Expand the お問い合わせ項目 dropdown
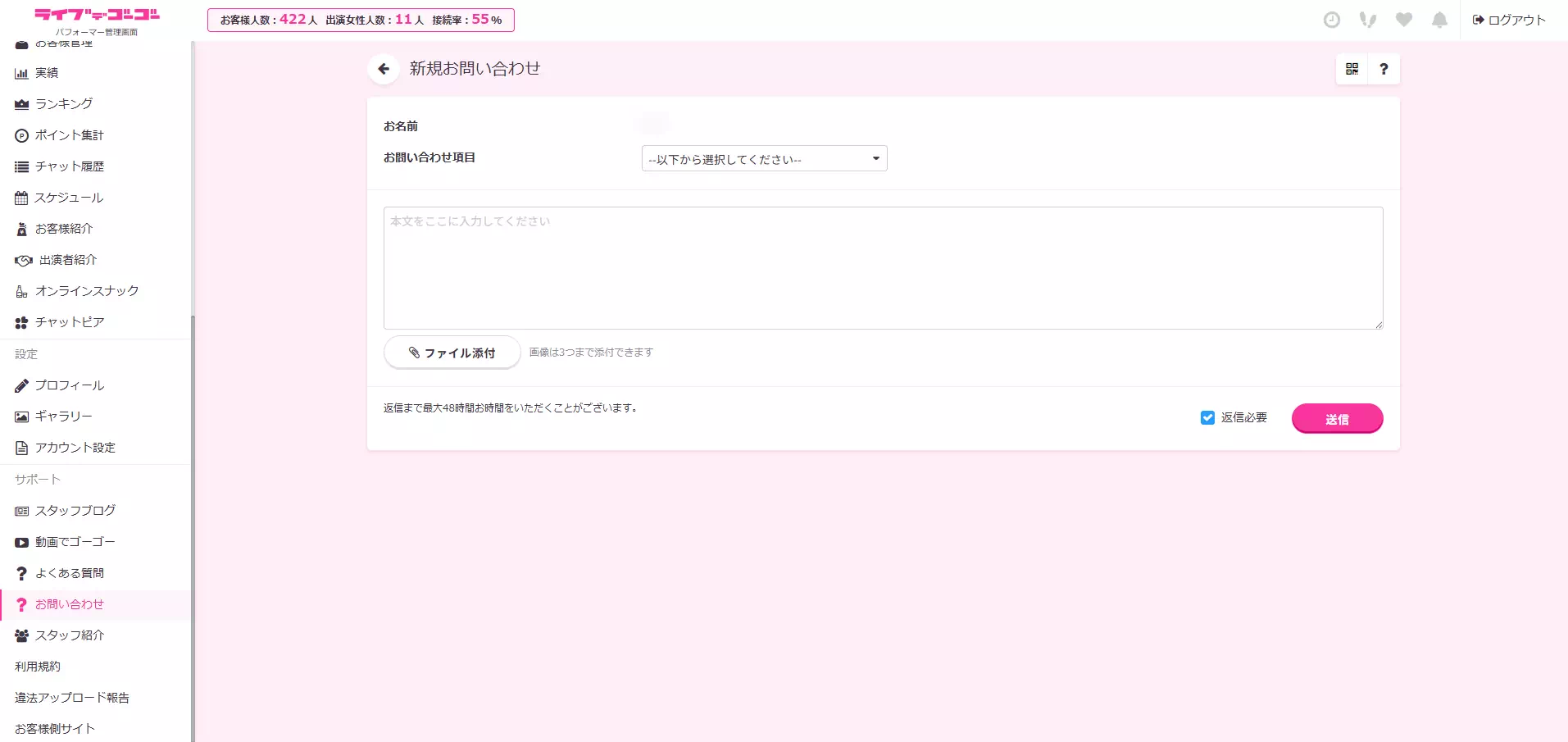This screenshot has width=1568, height=742. tap(764, 159)
